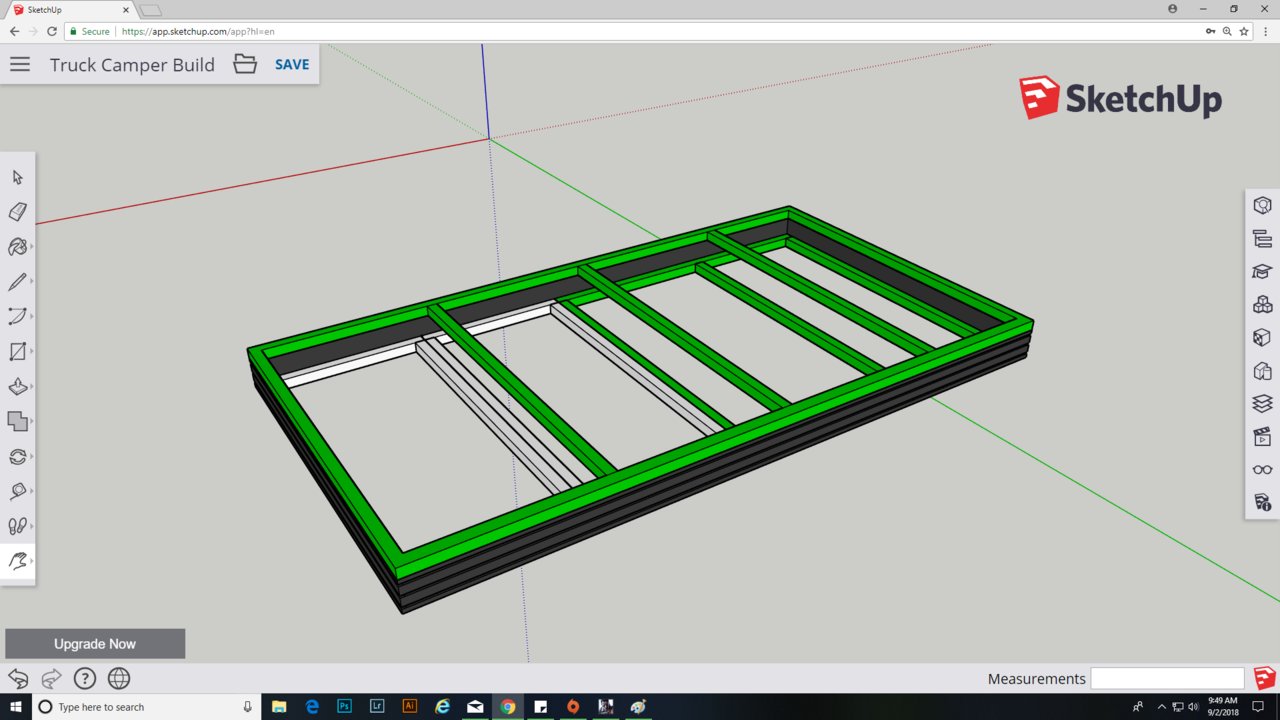Click the Upgrade Now button

[x=95, y=644]
